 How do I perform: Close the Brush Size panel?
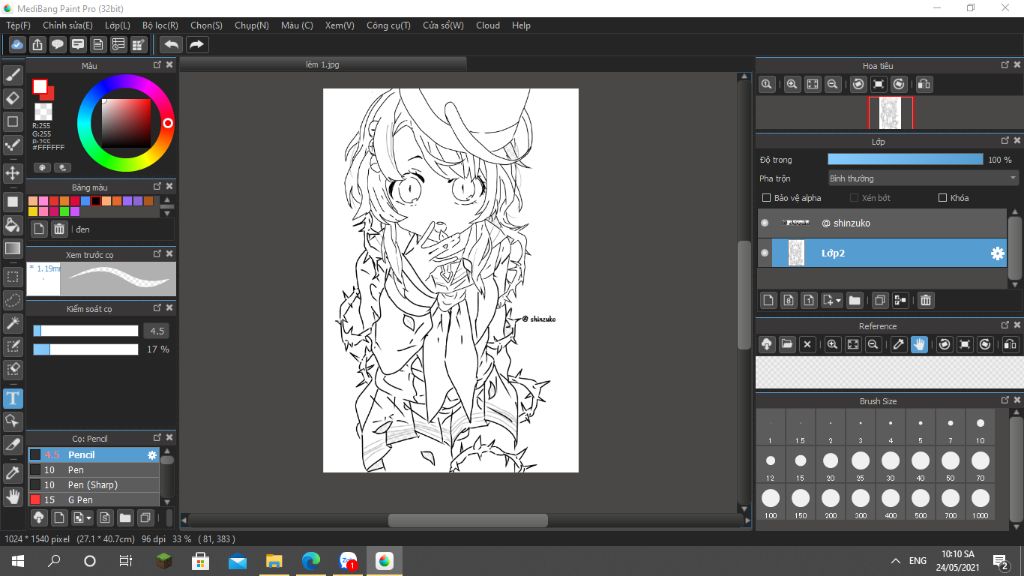coord(1017,400)
